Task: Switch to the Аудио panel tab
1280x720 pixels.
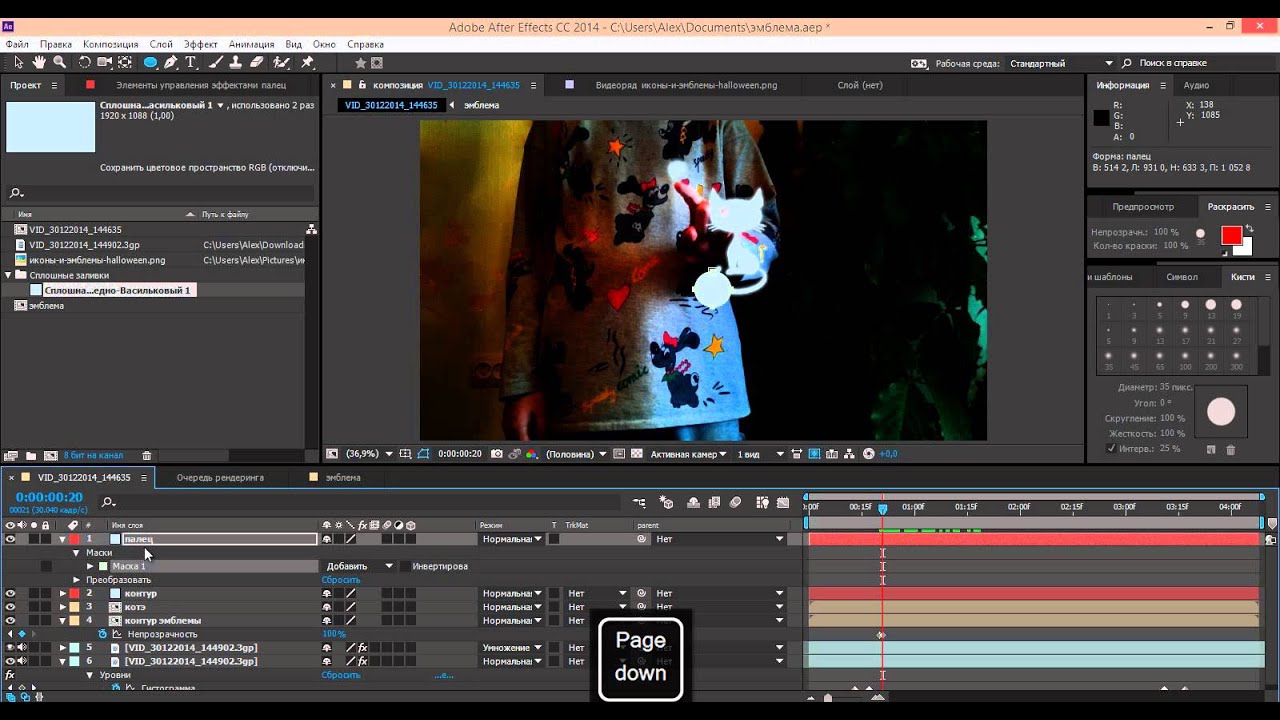Action: (1196, 85)
